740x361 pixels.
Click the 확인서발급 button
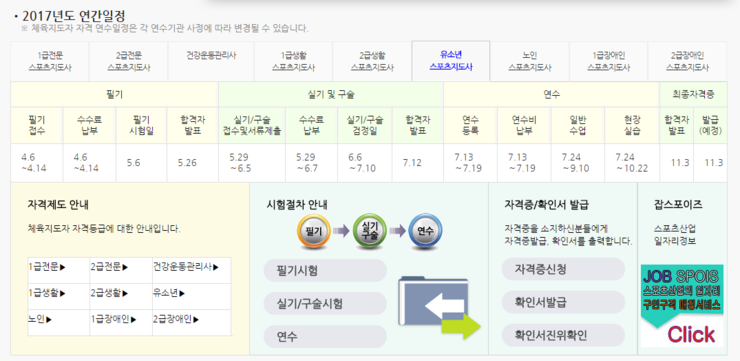tap(563, 302)
